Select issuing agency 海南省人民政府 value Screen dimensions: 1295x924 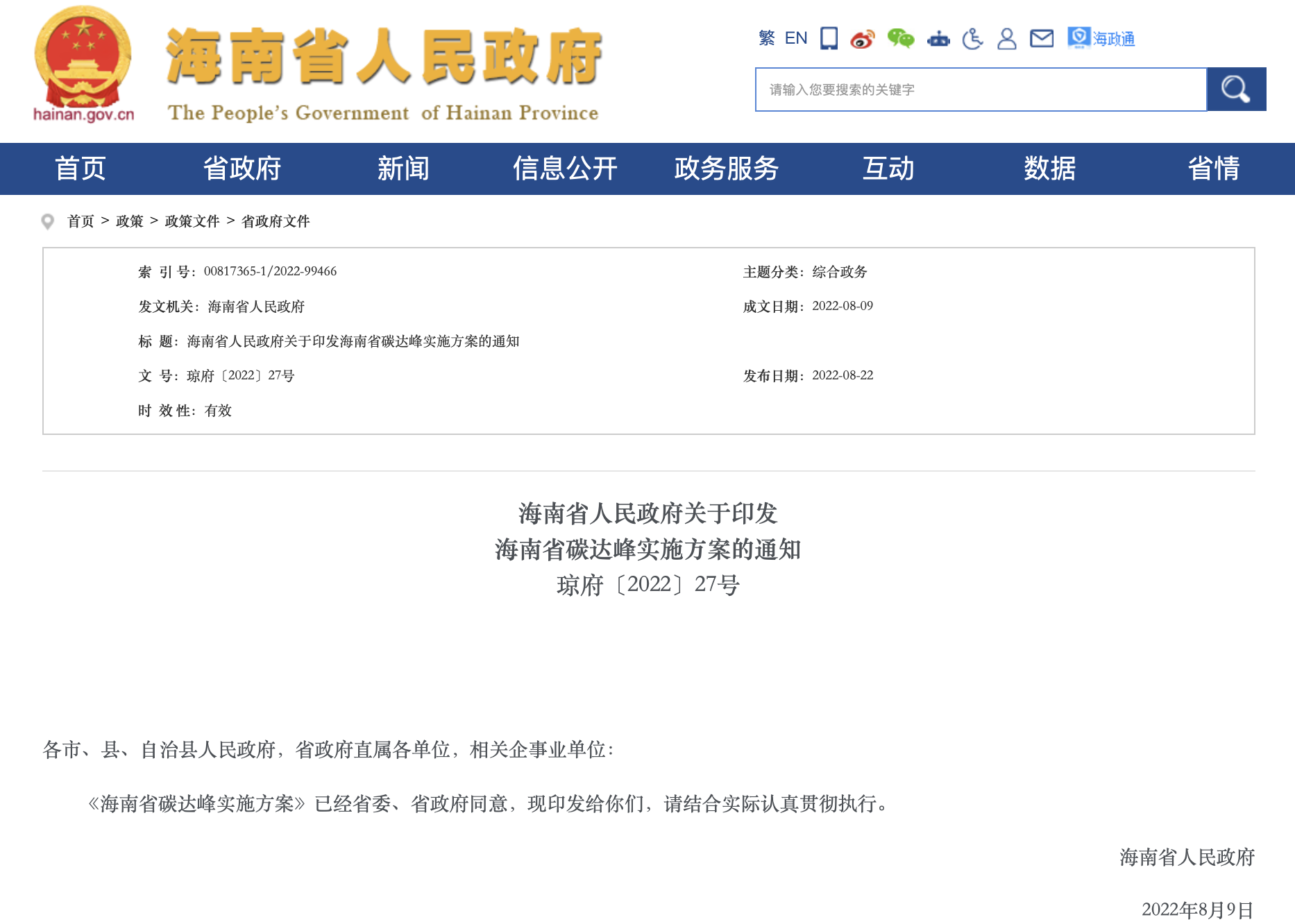coord(256,307)
